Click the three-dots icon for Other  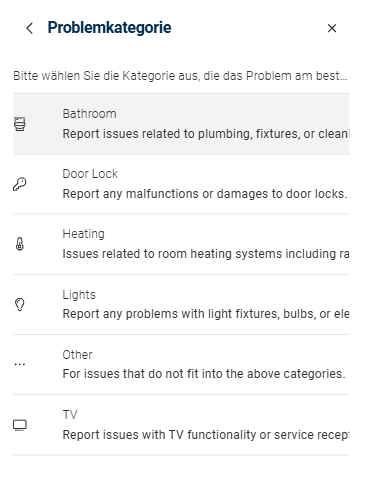(20, 364)
